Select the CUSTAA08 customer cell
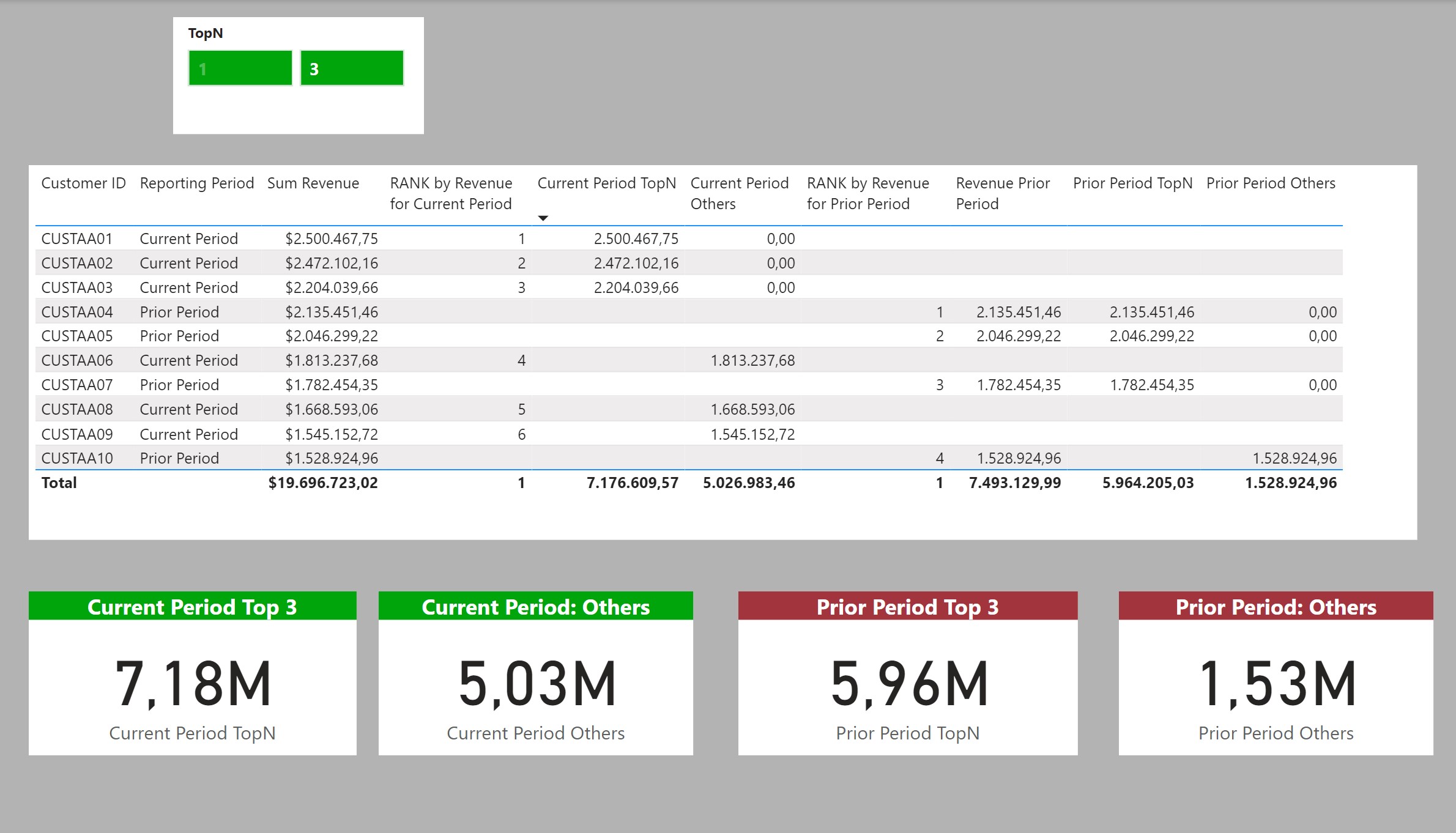1456x833 pixels. pyautogui.click(x=77, y=409)
